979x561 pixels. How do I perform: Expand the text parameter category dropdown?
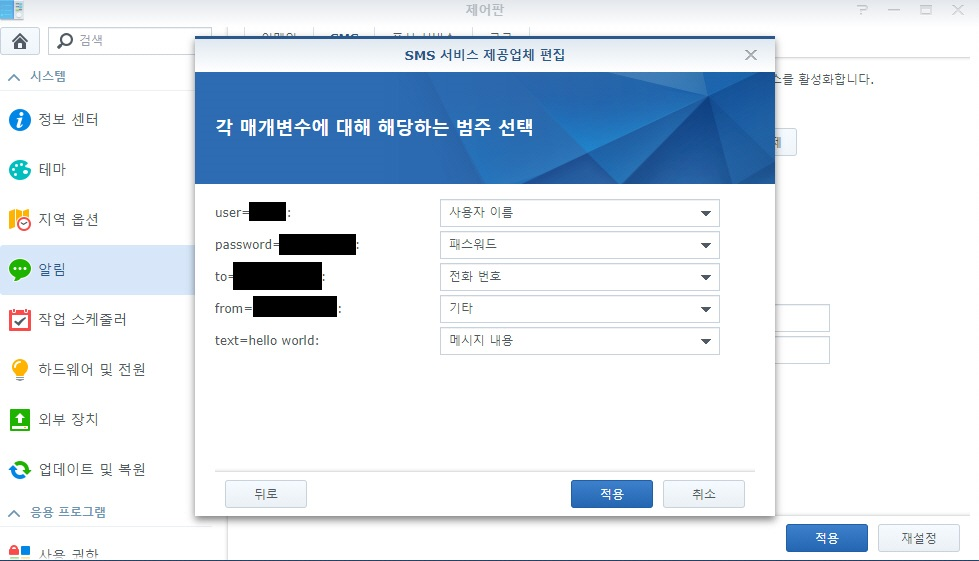579,341
